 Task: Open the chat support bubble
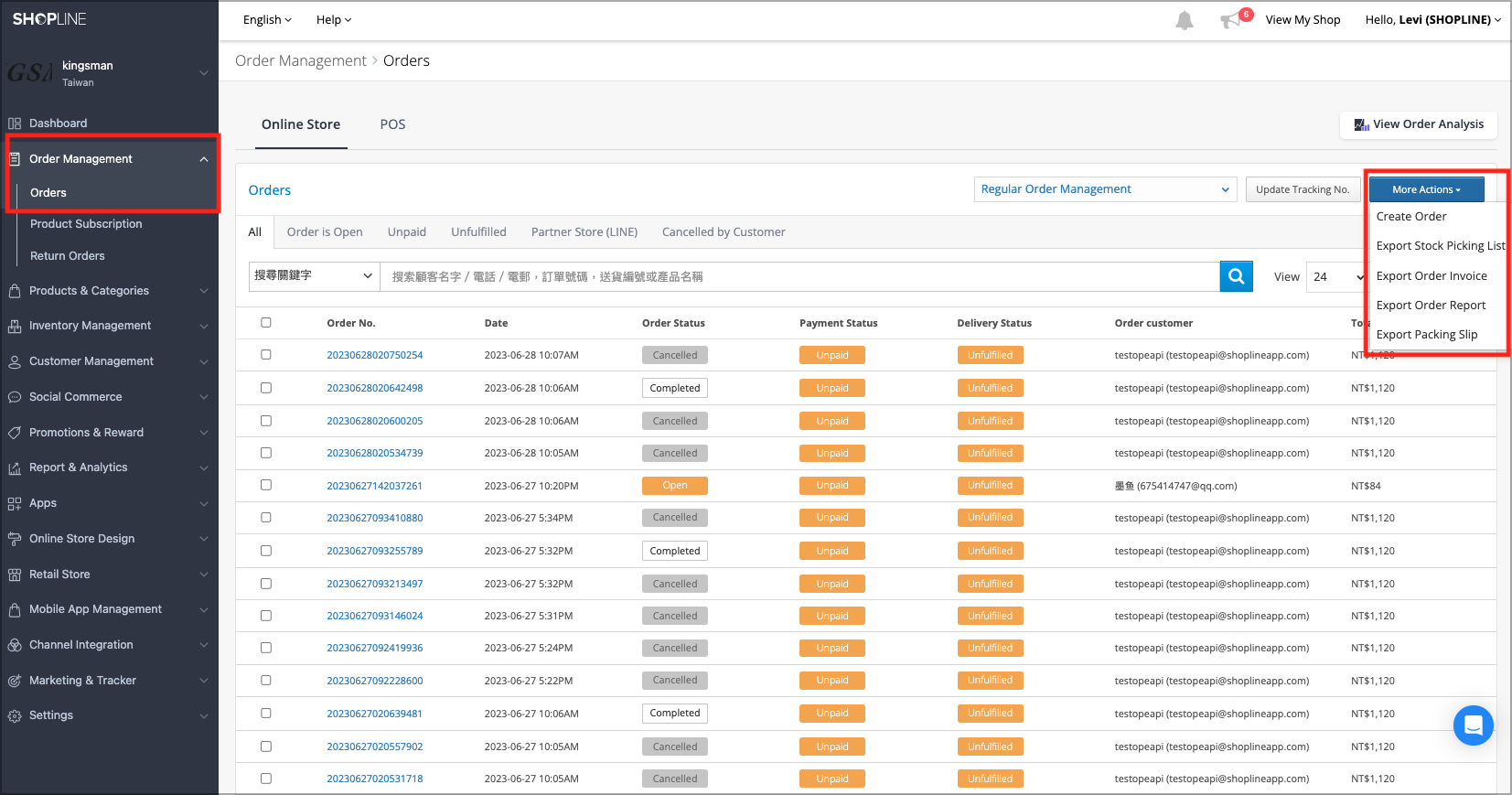1472,725
